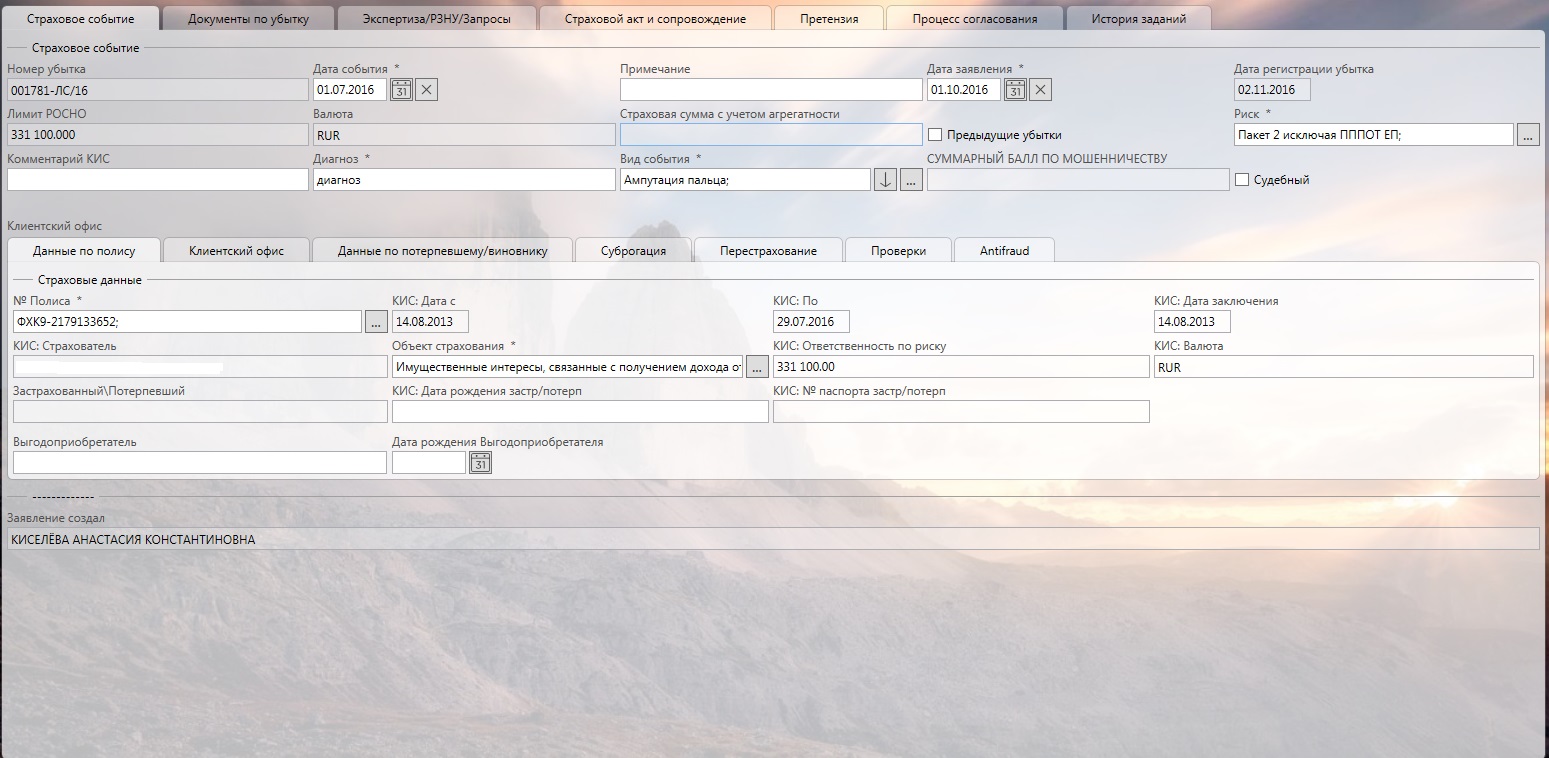This screenshot has height=758, width=1549.
Task: Go to the Претензия tab
Action: pyautogui.click(x=828, y=19)
